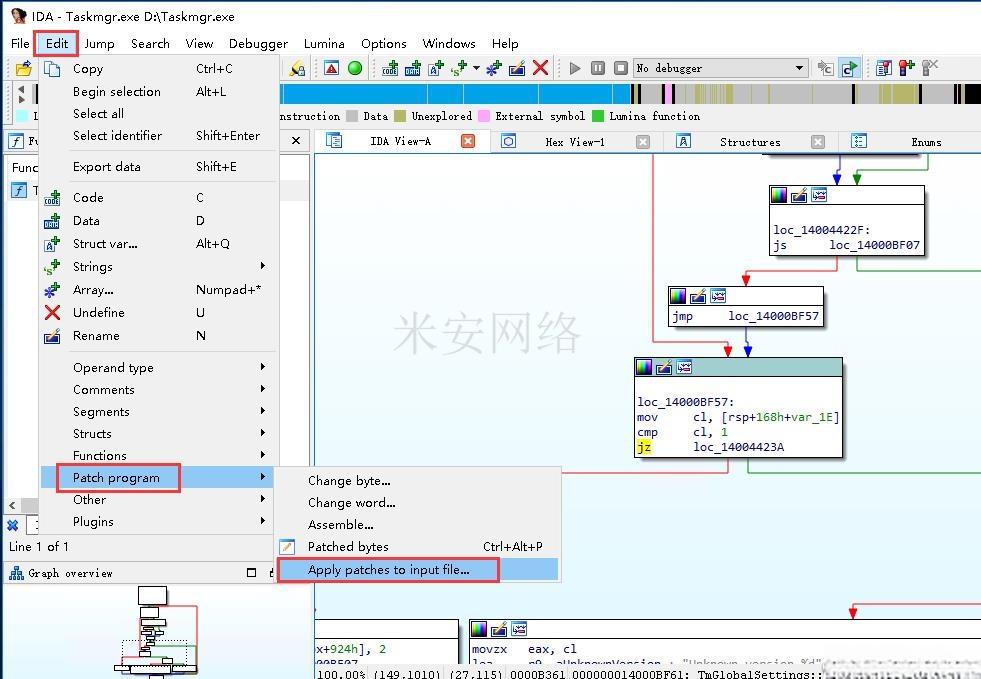Click the struct var toolbar icon
Image resolution: width=981 pixels, height=679 pixels.
point(435,68)
